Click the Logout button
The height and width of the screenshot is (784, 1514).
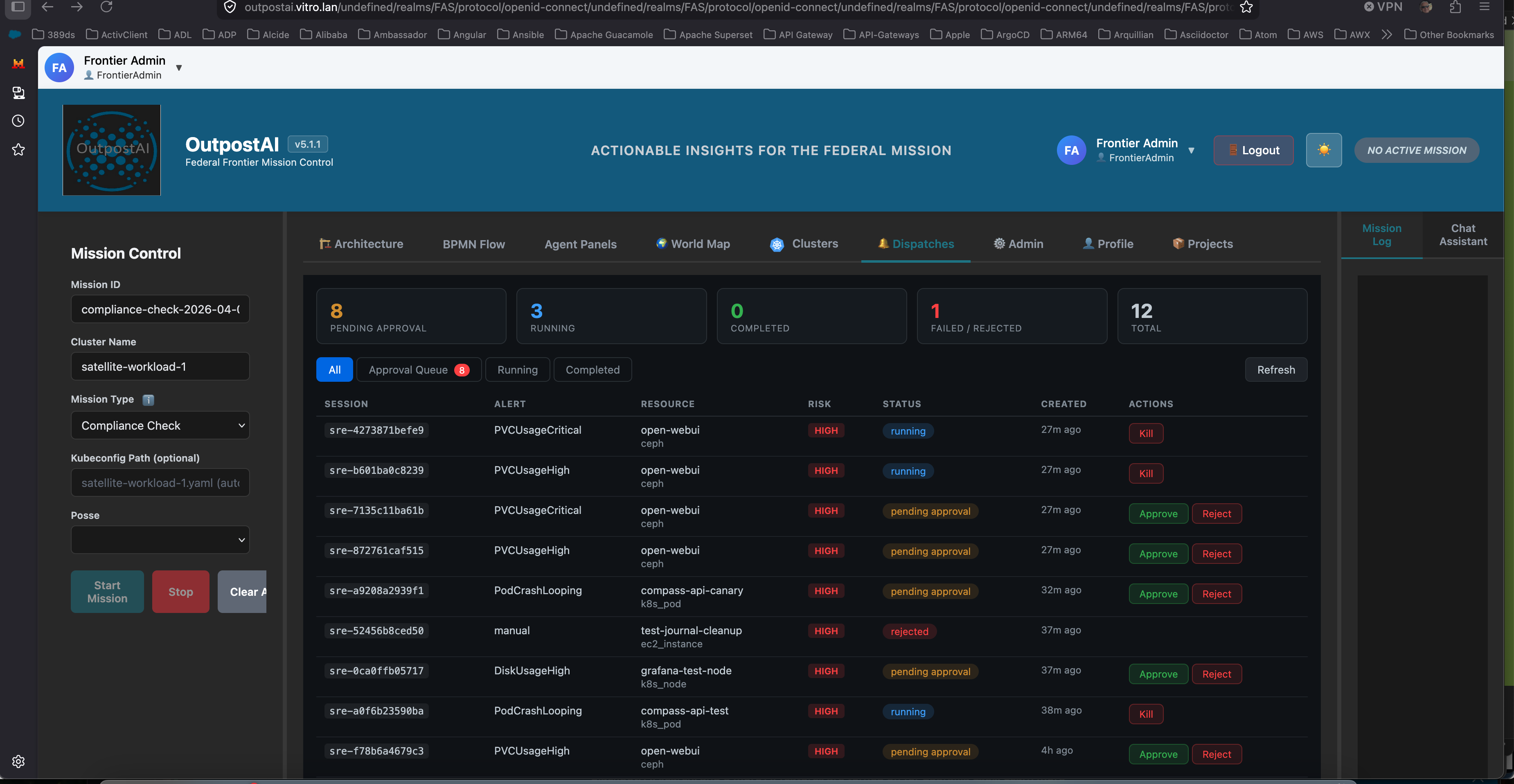(1253, 151)
